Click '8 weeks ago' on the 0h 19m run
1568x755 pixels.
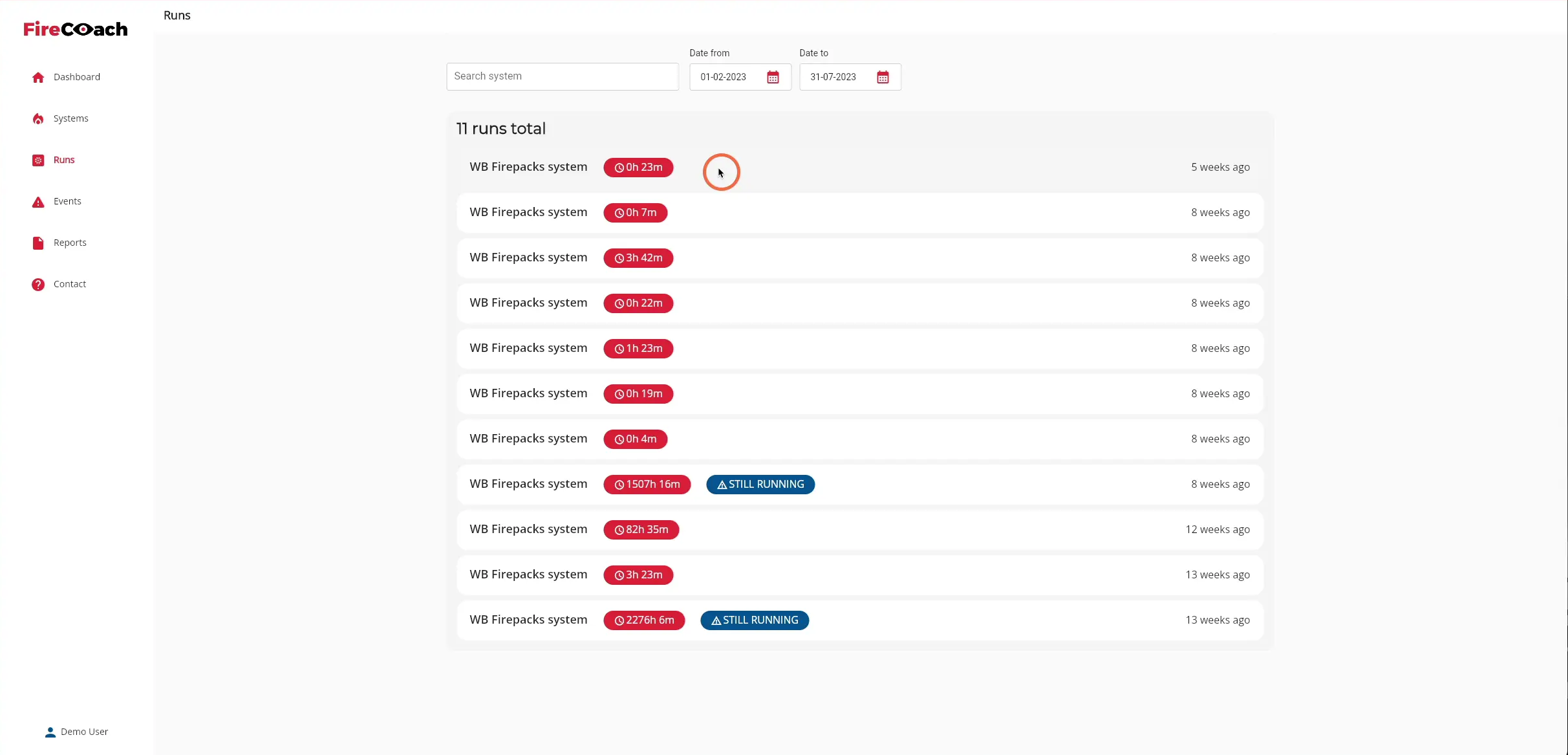coord(1220,393)
